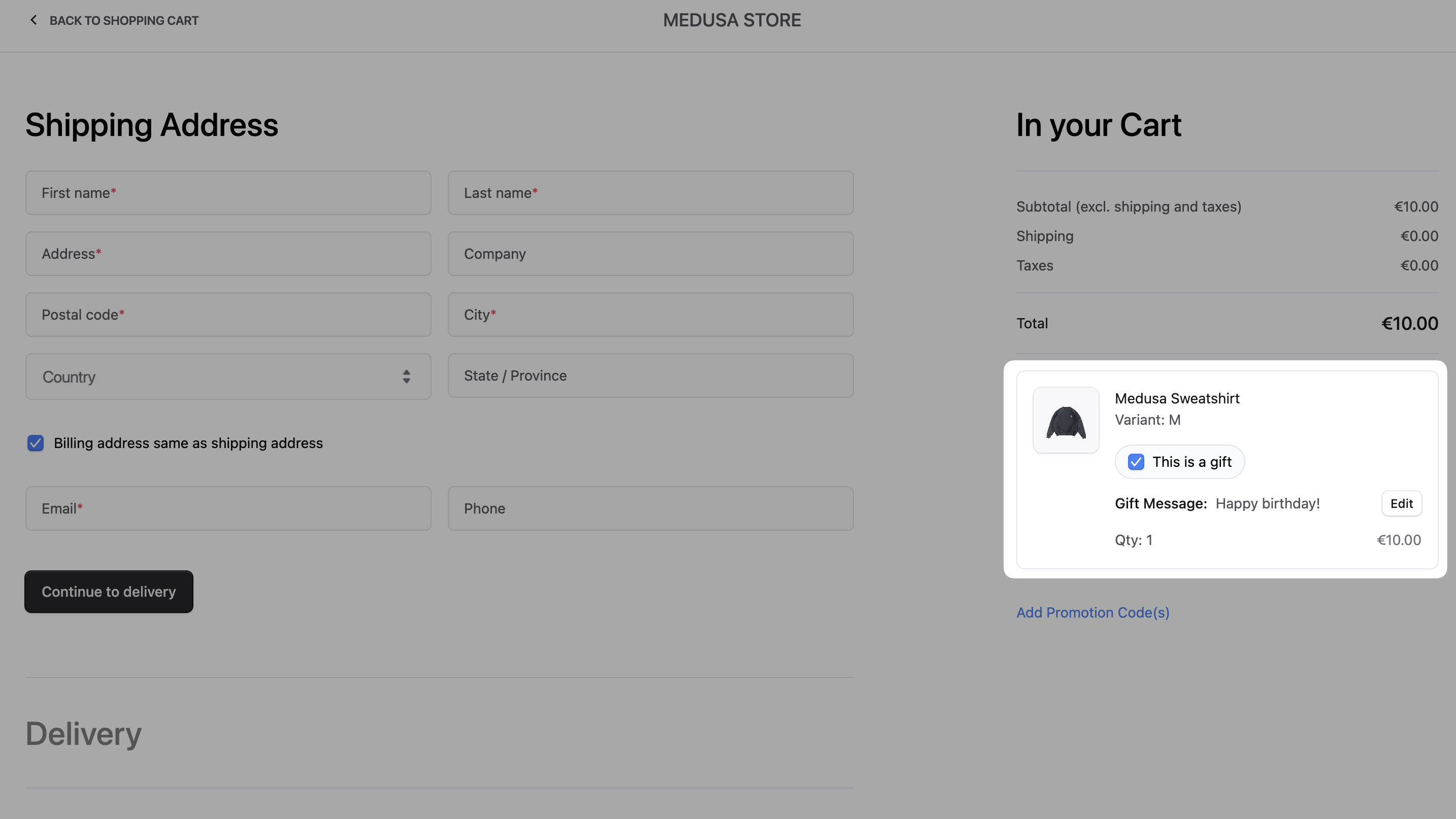This screenshot has width=1456, height=819.
Task: Click the Company input field
Action: tap(650, 254)
